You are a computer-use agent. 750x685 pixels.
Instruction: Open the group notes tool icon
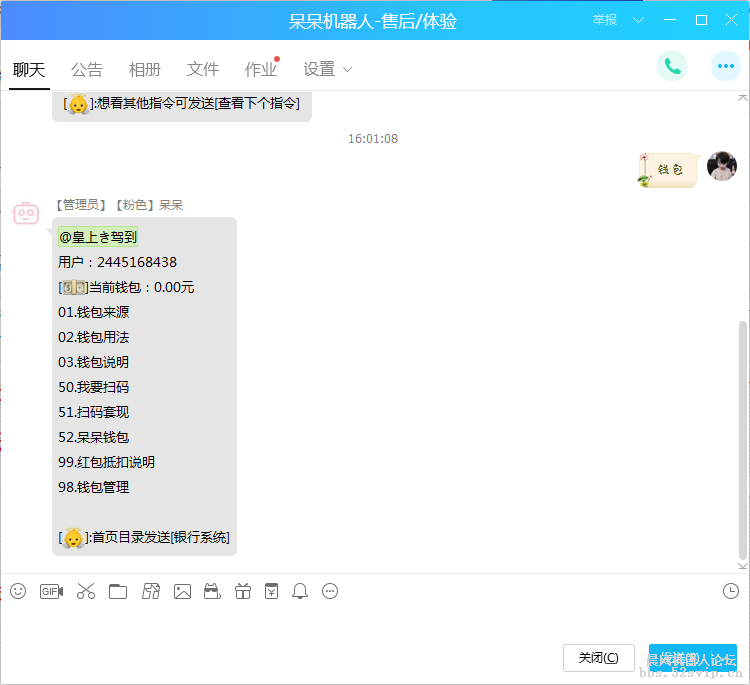pyautogui.click(x=151, y=591)
